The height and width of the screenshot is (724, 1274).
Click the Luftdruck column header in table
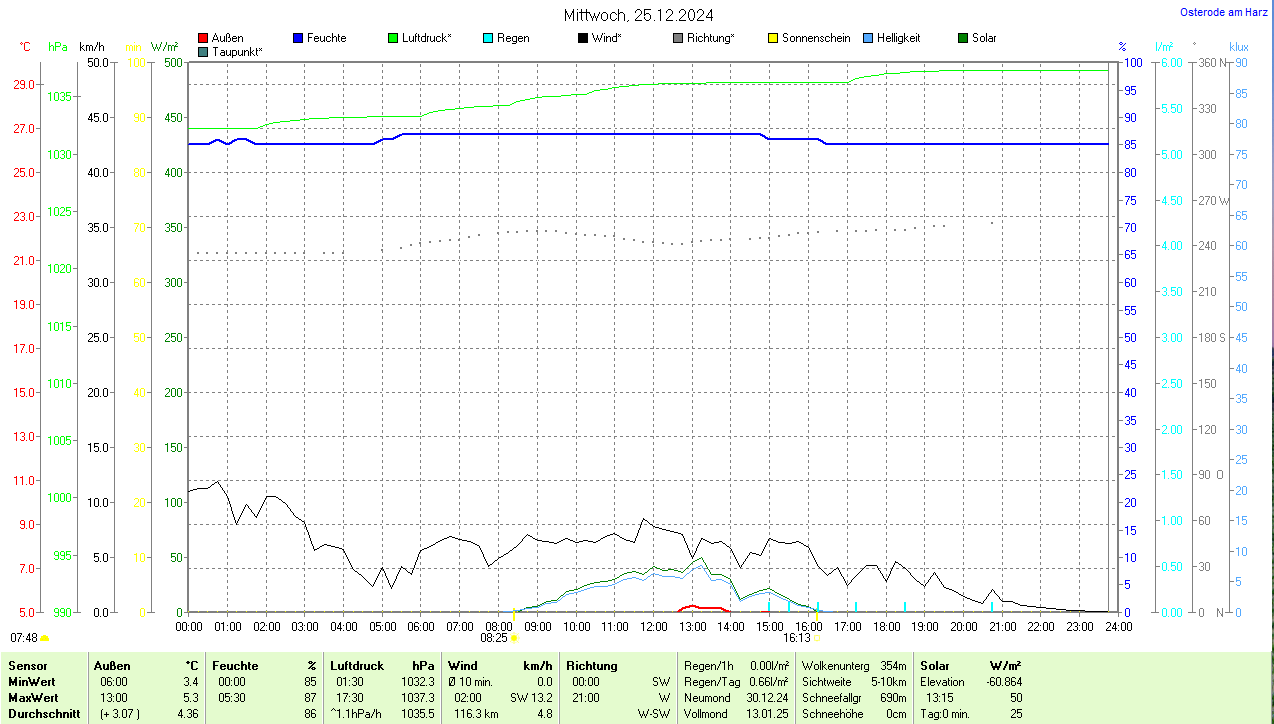pos(357,666)
